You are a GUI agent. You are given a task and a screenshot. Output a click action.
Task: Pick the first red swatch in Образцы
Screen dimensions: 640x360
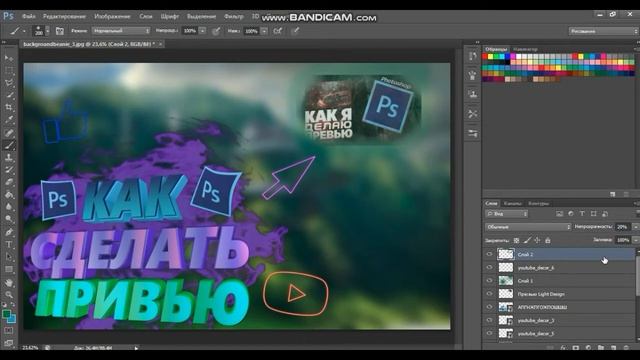pos(485,57)
